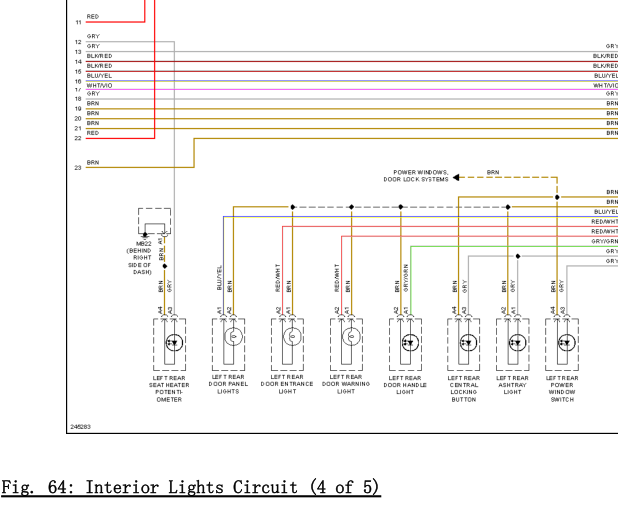Click the arrowhead pointing to Power Windows, Door Lock Systems
The height and width of the screenshot is (520, 618).
(x=456, y=177)
